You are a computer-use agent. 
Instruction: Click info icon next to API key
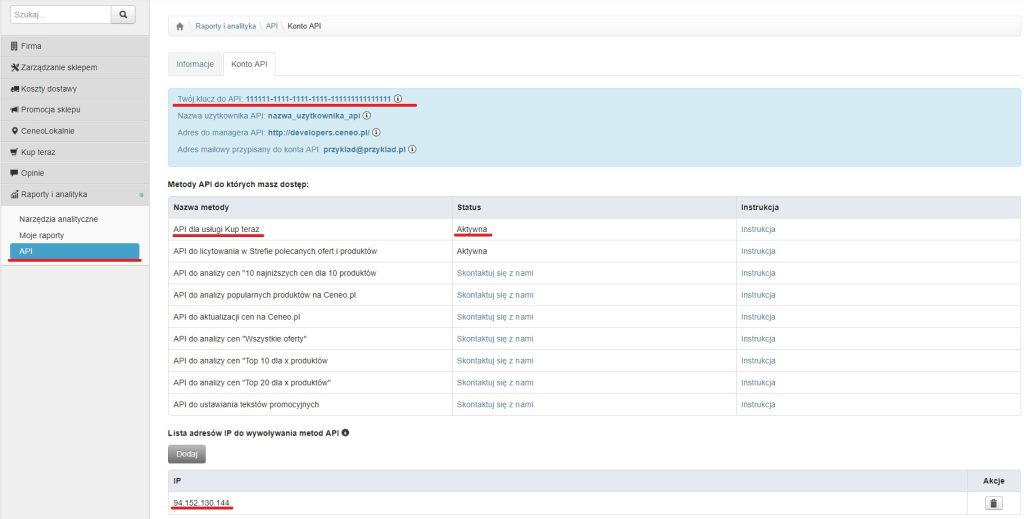coord(398,99)
